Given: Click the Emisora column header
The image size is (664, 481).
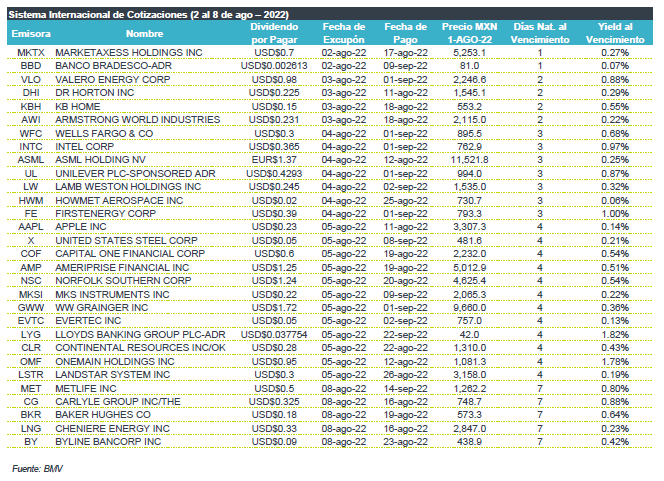Looking at the screenshot, I should [x=31, y=33].
